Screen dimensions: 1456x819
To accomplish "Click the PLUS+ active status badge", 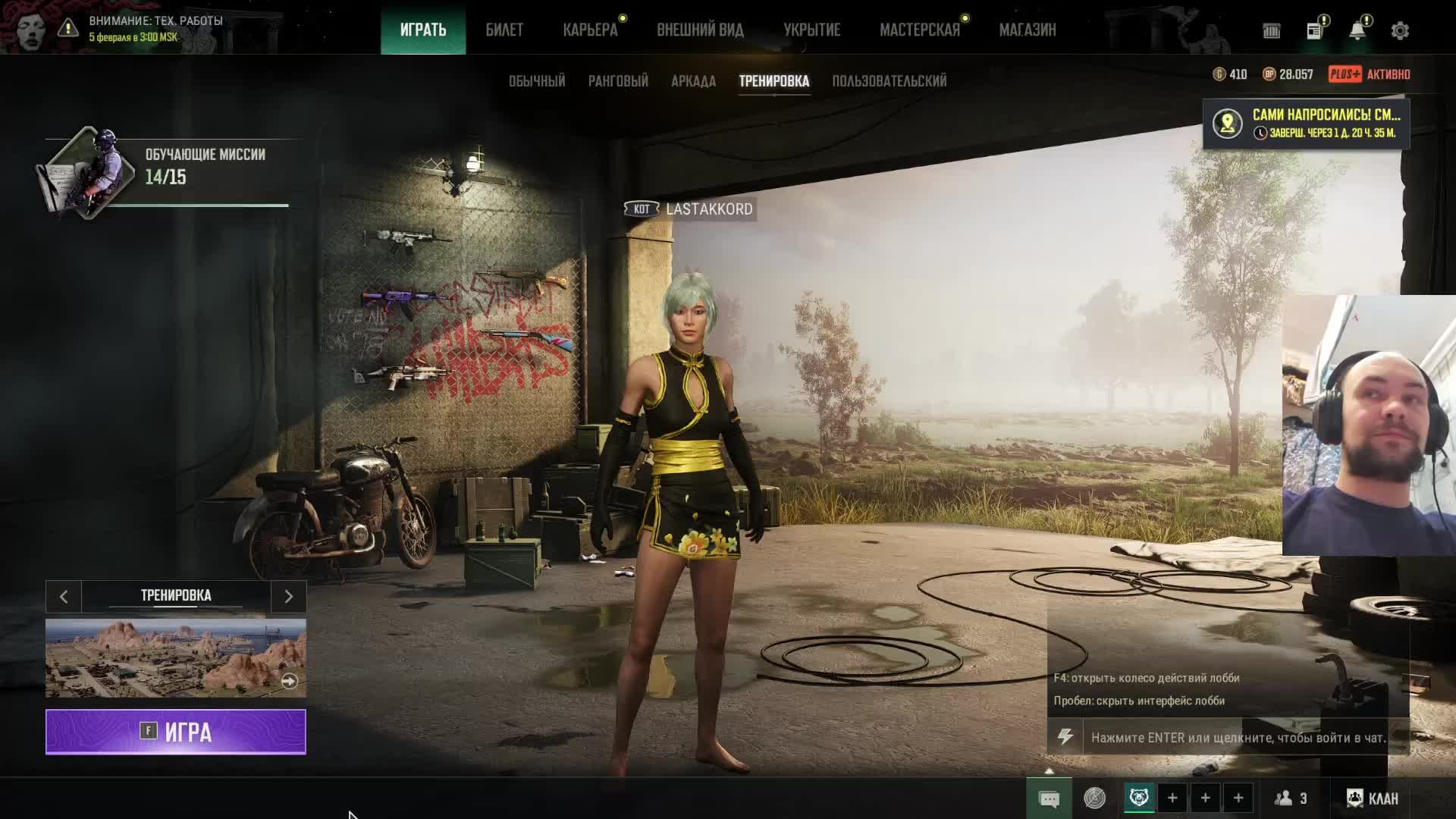I will pyautogui.click(x=1370, y=74).
